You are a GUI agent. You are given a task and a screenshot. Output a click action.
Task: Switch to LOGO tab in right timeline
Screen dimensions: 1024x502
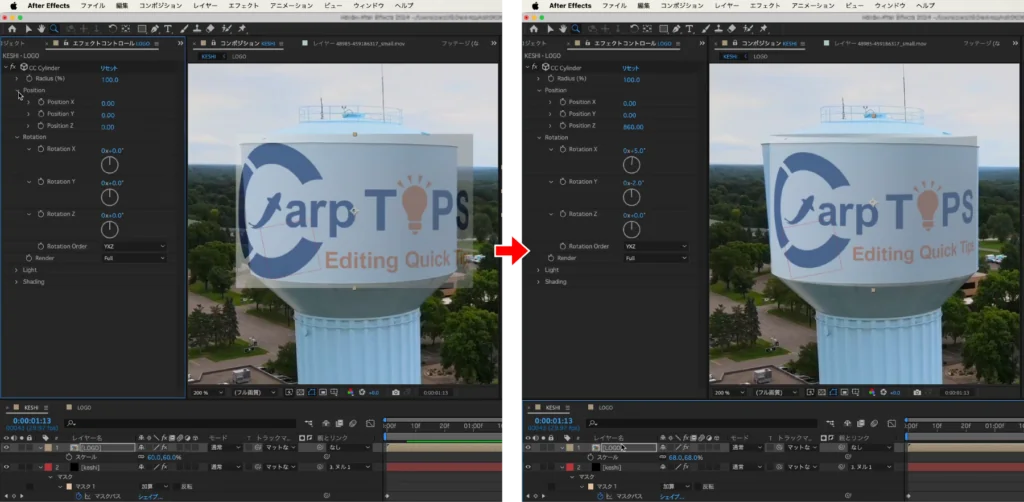pos(604,408)
